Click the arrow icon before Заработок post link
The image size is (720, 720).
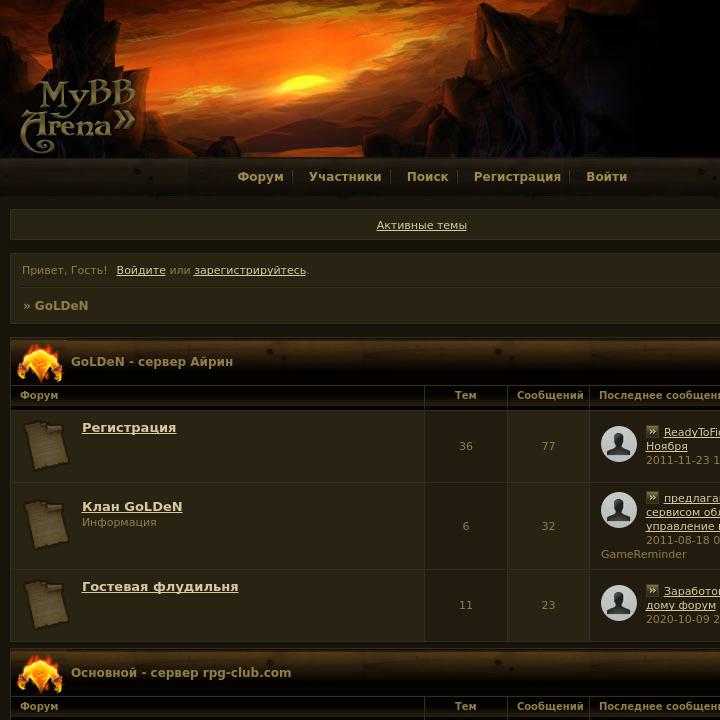(652, 590)
